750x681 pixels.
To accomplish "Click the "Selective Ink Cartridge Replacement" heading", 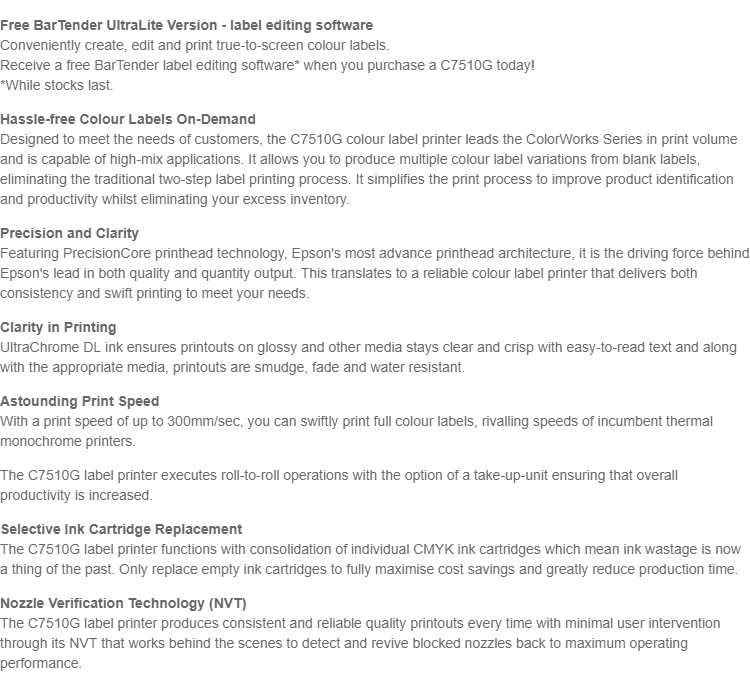I will [x=121, y=529].
